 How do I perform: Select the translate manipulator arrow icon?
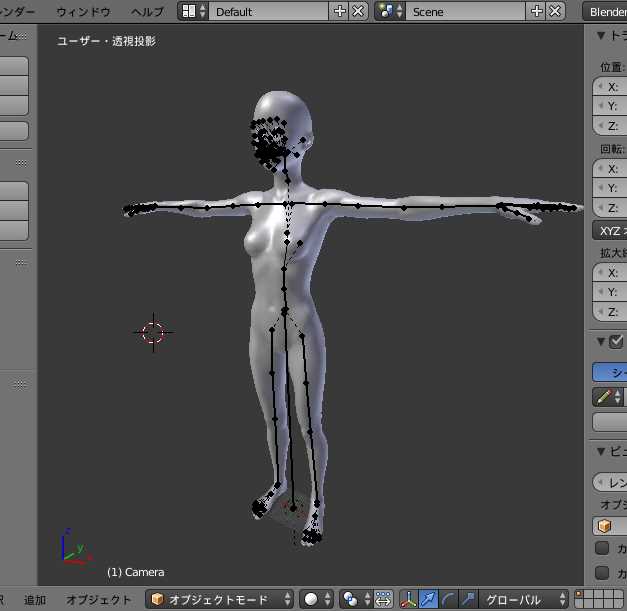(428, 599)
